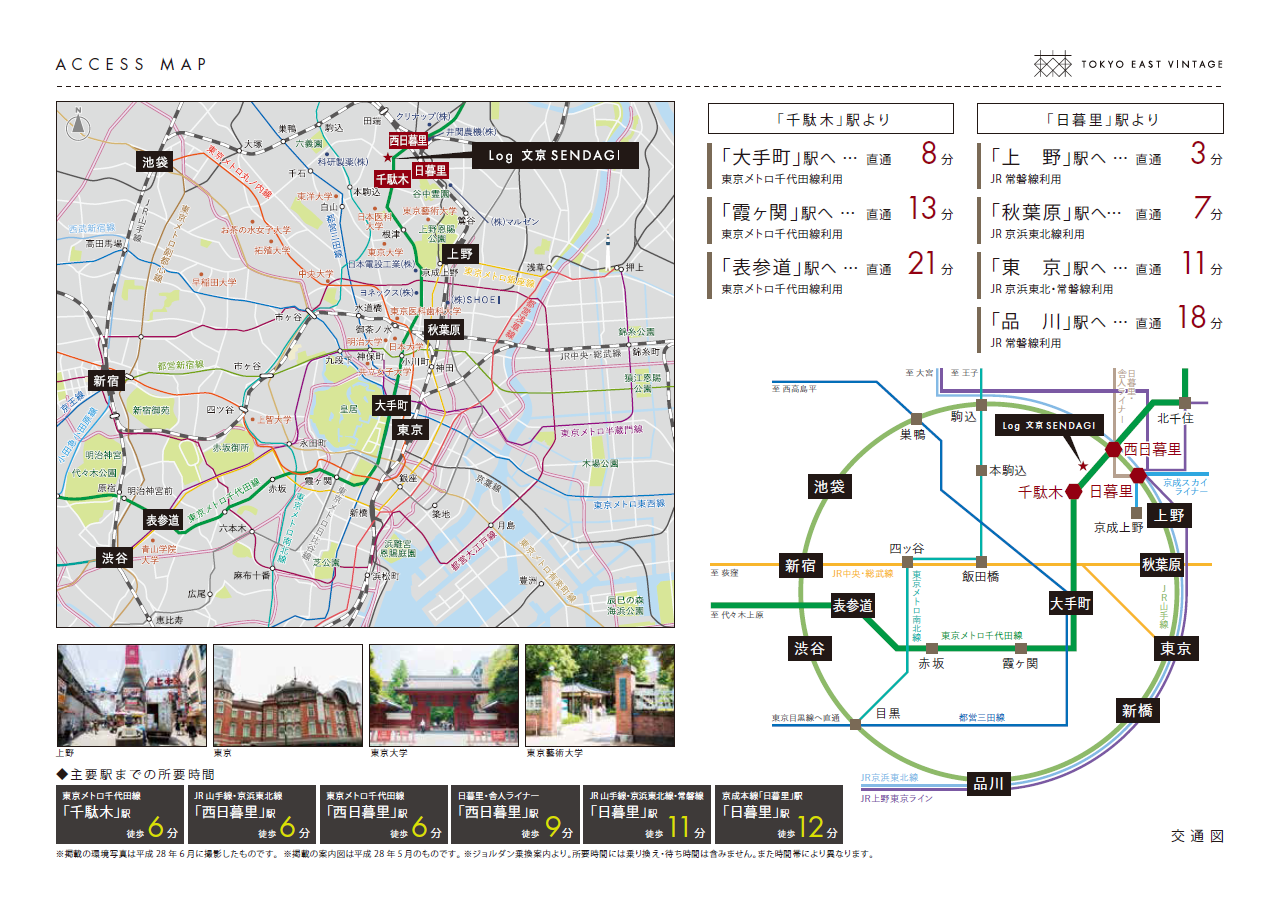Click the 京成本線 日暮里駅 徒歩12分 box
This screenshot has width=1284, height=900.
pos(779,814)
